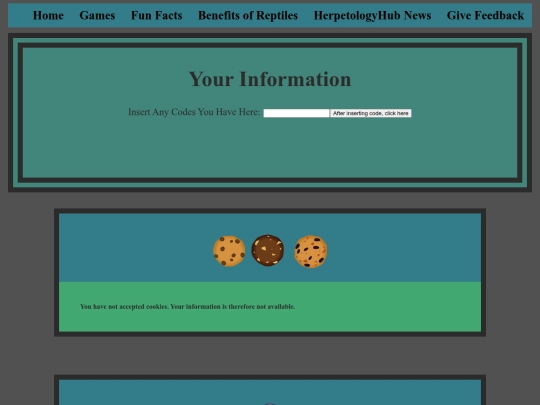
Task: Open HerpetologyHub News link
Action: point(372,15)
